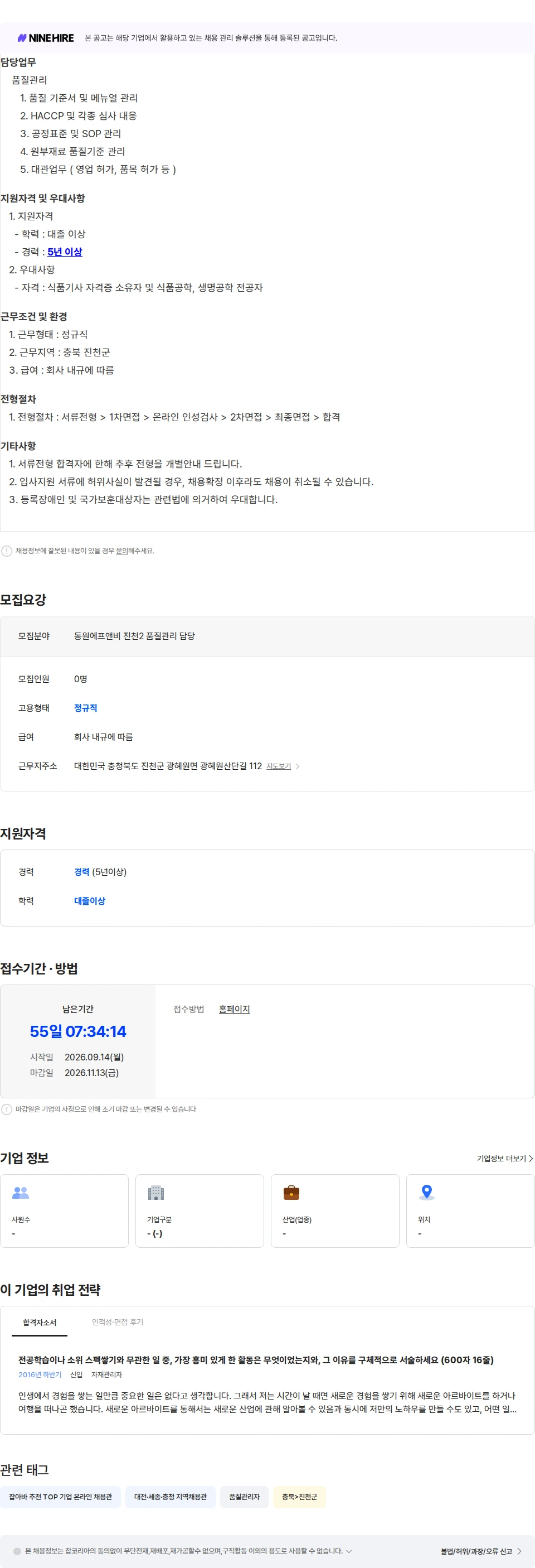Image resolution: width=535 pixels, height=1568 pixels.
Task: Click the 문의 inquiry link
Action: (121, 551)
